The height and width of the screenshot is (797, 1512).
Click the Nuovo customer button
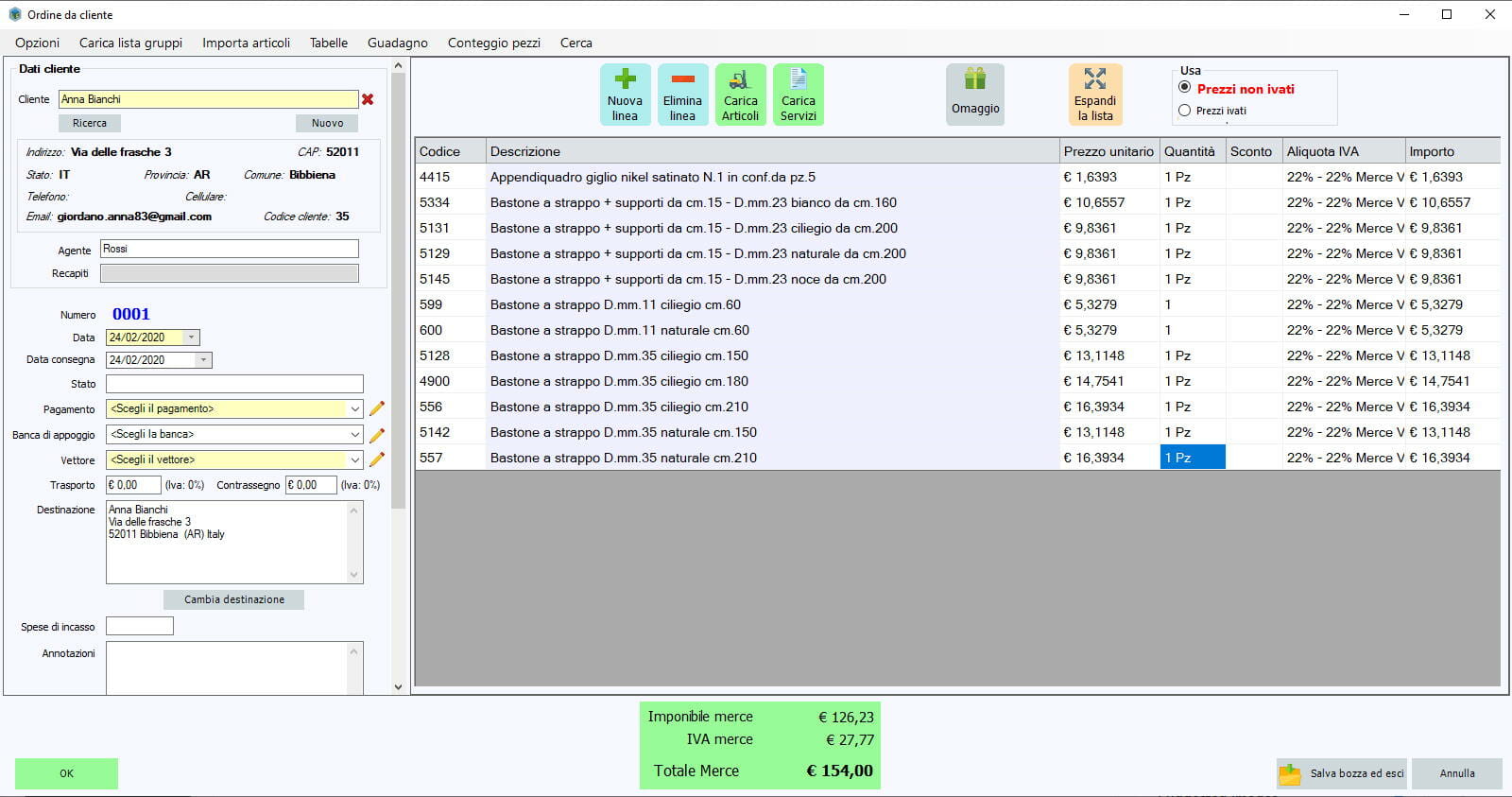[x=327, y=123]
